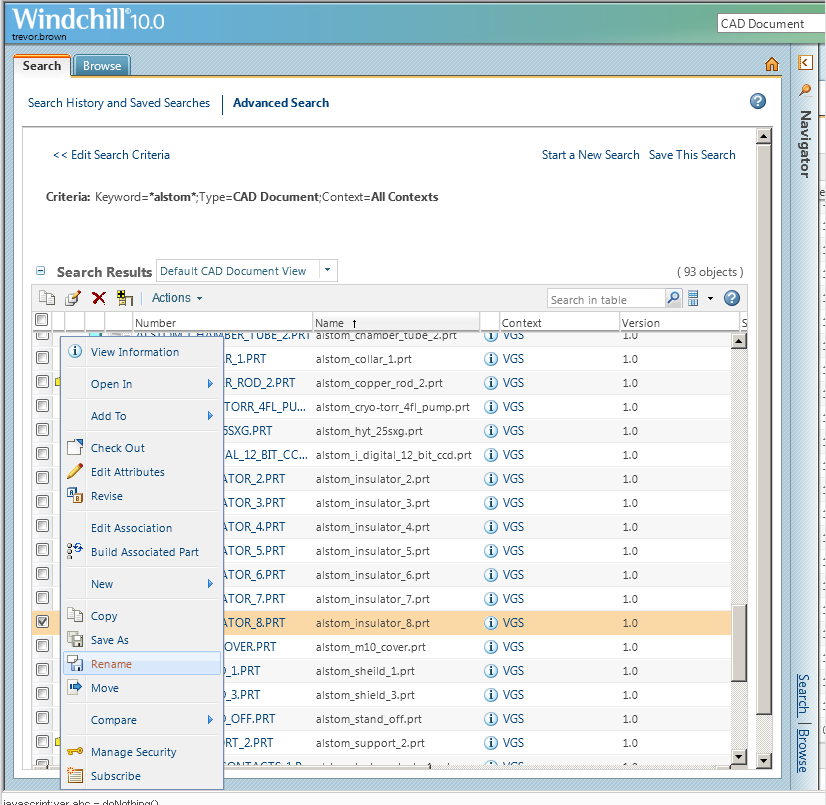
Task: Open info icon for alstom_collar_1.prt
Action: (x=490, y=359)
